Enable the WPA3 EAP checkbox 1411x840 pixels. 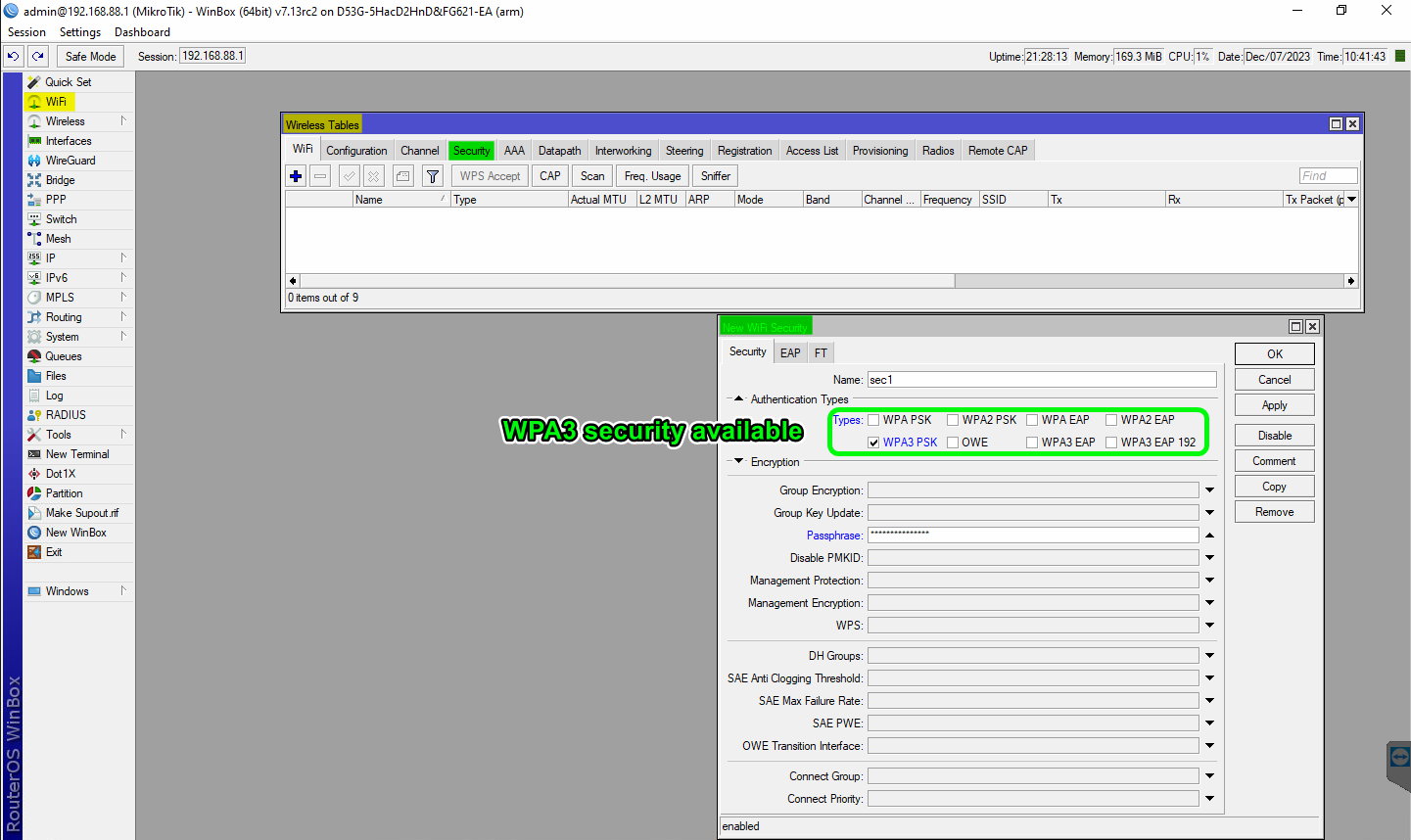tap(1032, 443)
